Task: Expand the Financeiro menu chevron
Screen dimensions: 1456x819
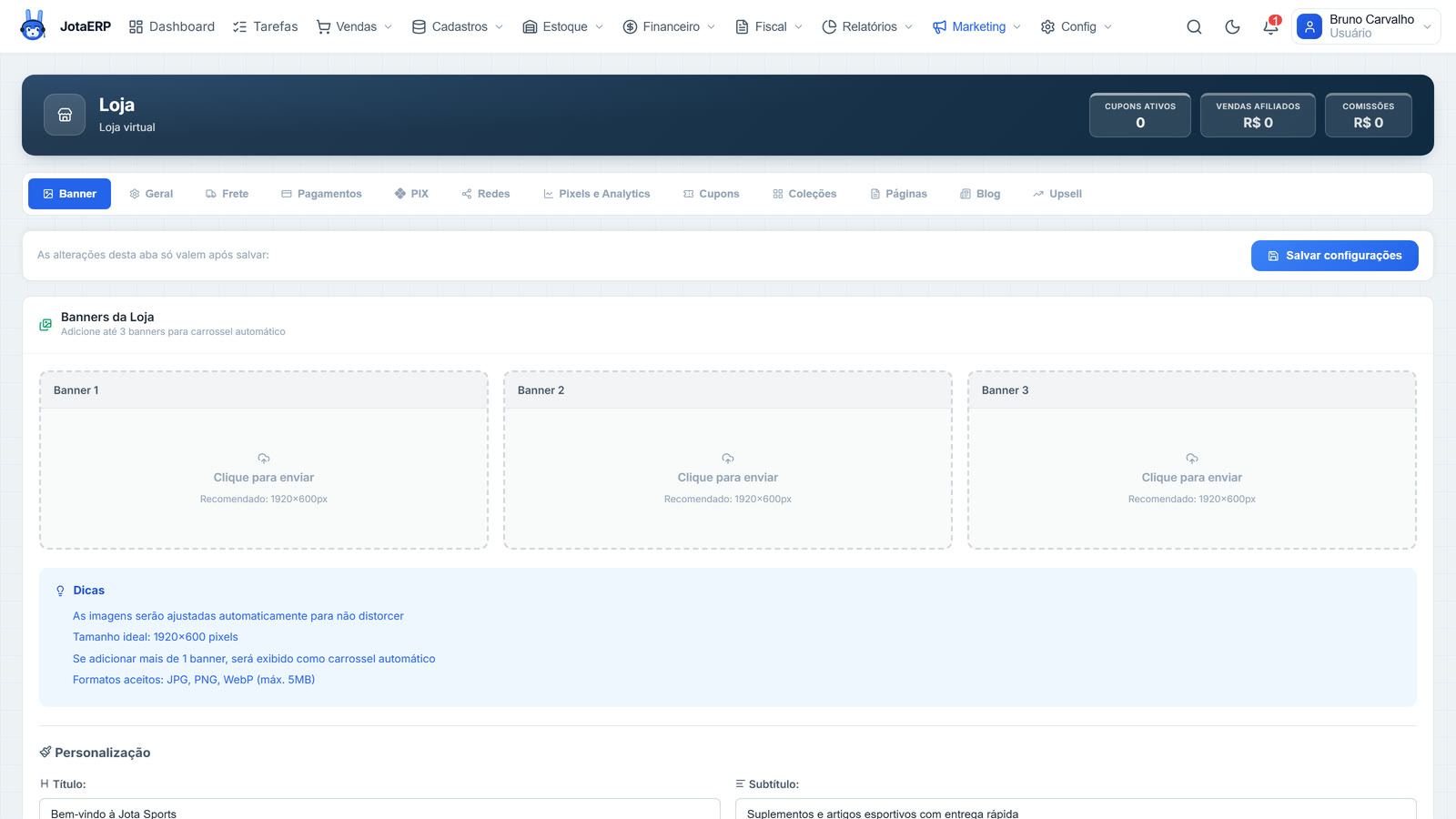Action: coord(712,27)
